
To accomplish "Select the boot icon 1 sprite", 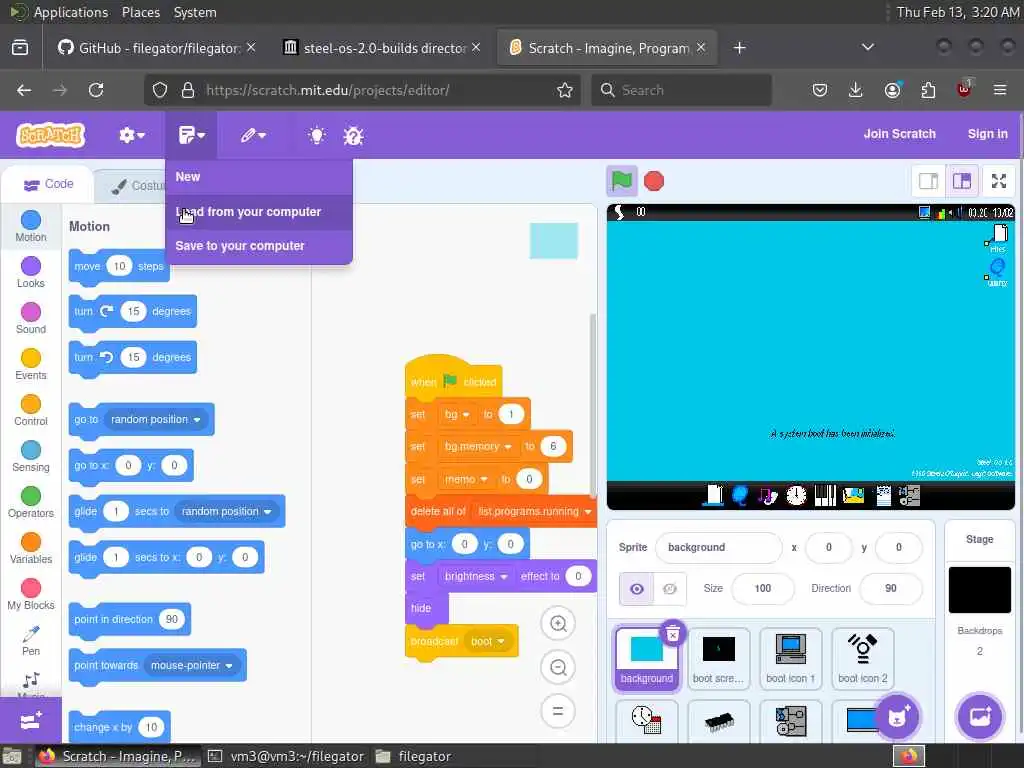I will click(x=790, y=658).
